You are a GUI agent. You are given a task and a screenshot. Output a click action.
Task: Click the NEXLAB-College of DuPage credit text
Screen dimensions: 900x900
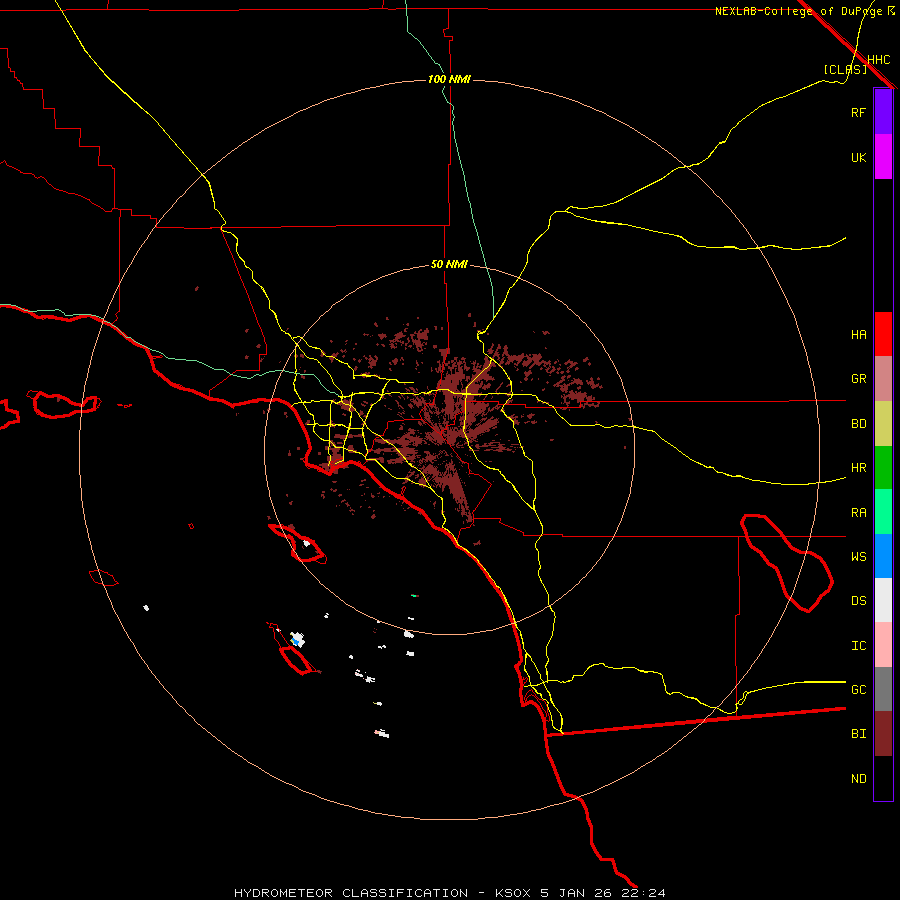(x=799, y=11)
